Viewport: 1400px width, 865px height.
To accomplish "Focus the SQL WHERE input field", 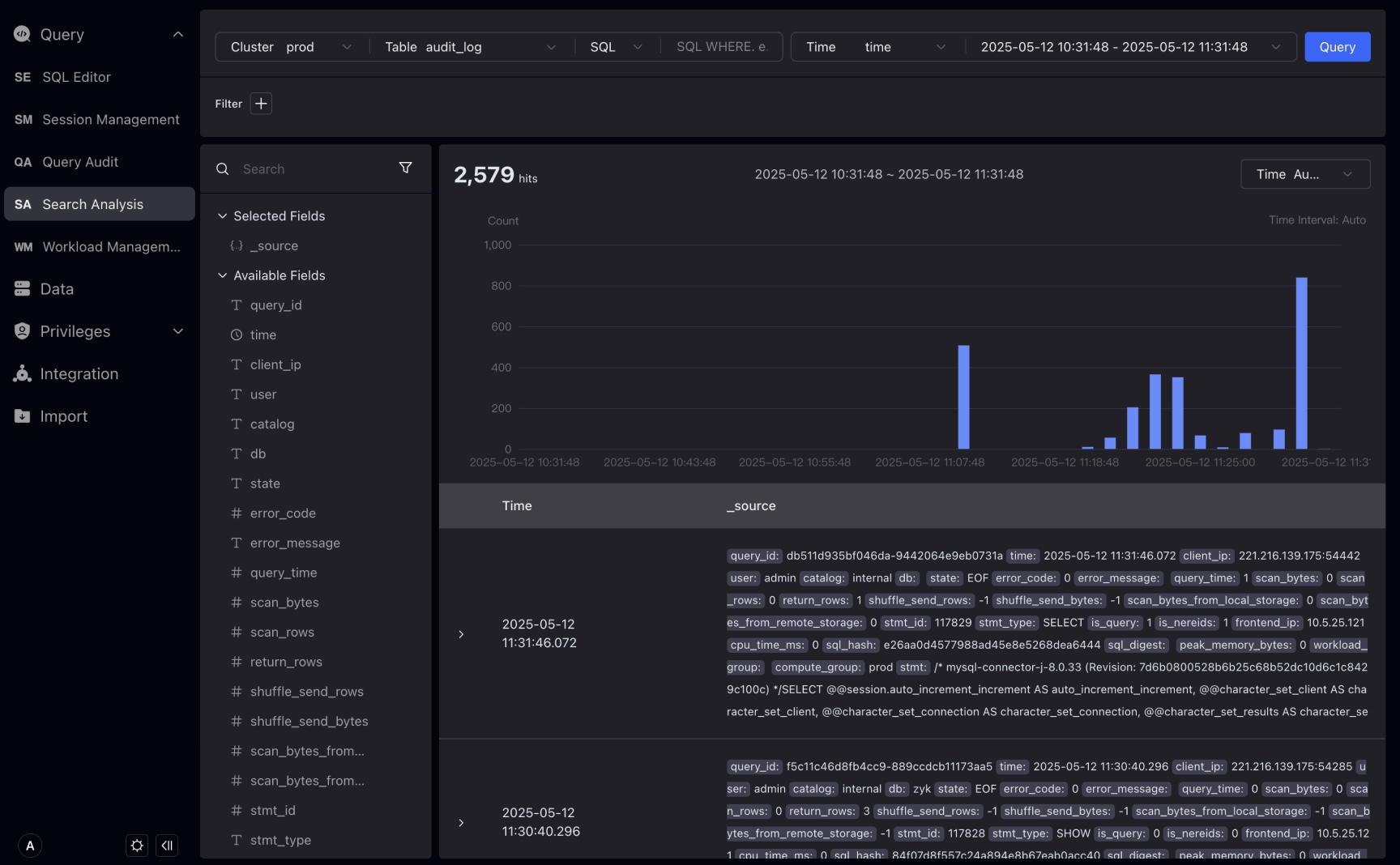I will click(721, 47).
